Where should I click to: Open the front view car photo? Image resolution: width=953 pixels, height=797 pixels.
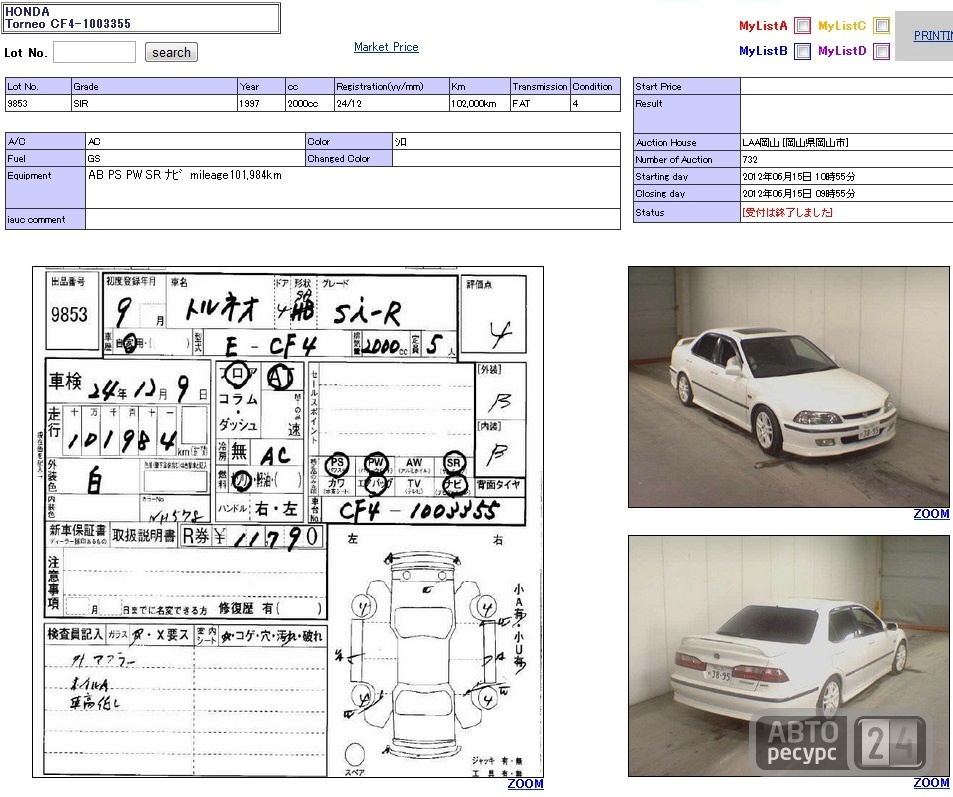(x=788, y=387)
